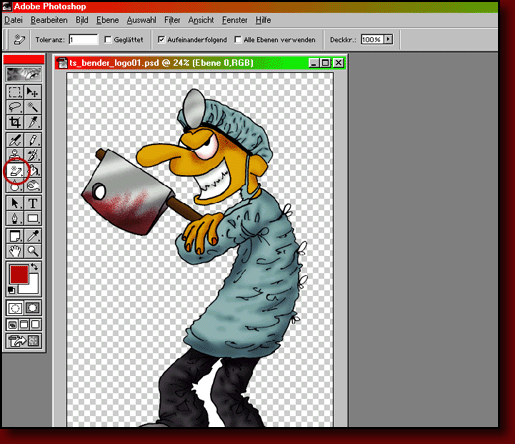Select the Magic Wand tool
The width and height of the screenshot is (515, 444).
[x=33, y=107]
